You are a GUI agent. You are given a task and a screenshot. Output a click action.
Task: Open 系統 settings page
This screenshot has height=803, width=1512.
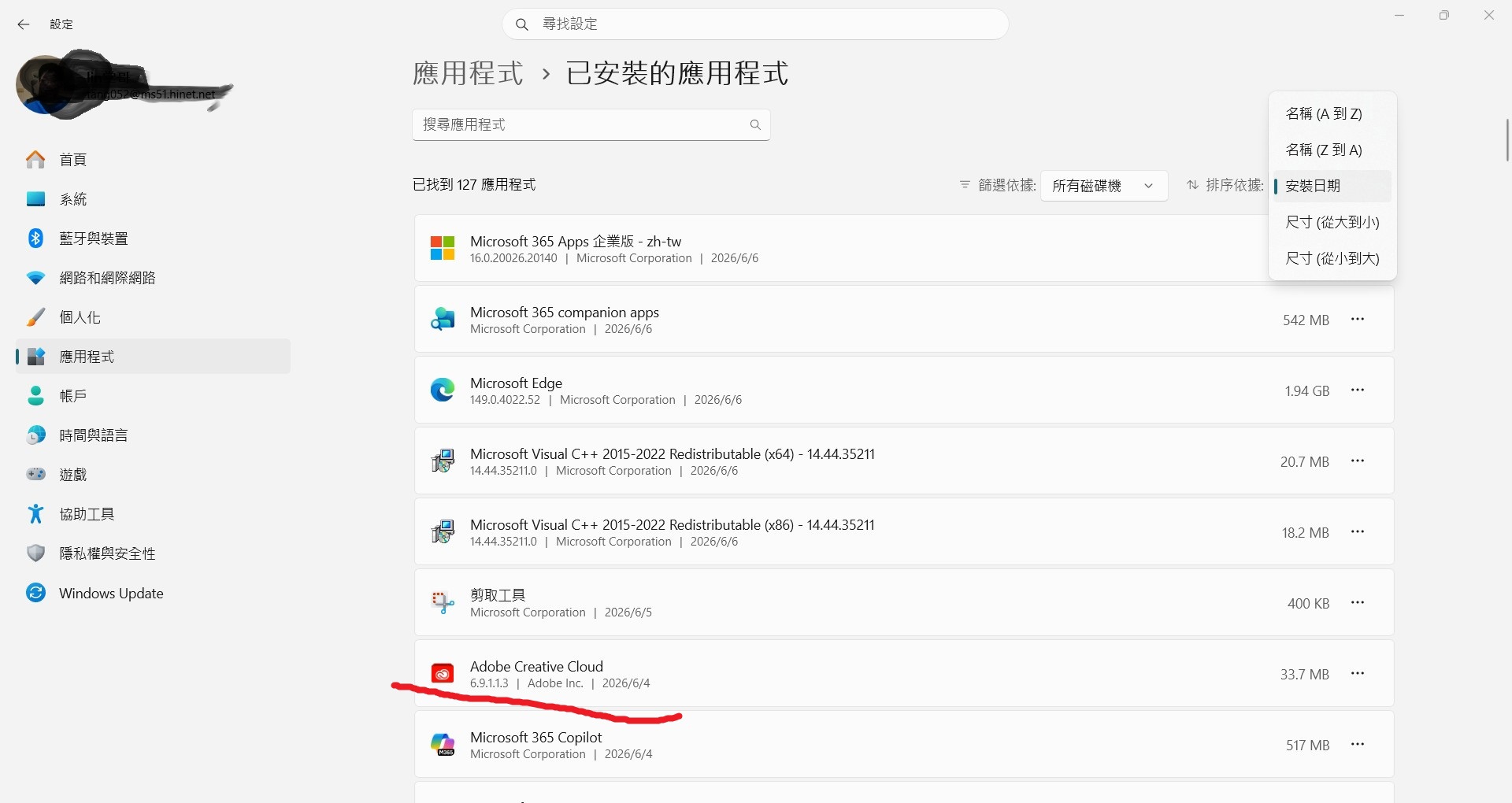154,199
